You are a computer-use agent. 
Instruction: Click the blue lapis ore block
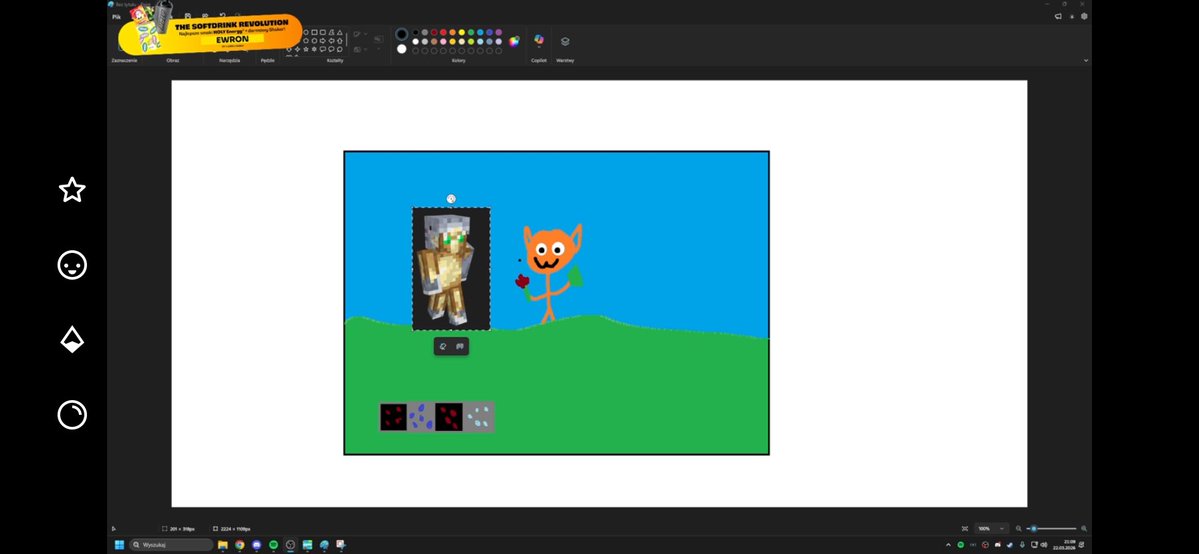click(x=421, y=417)
